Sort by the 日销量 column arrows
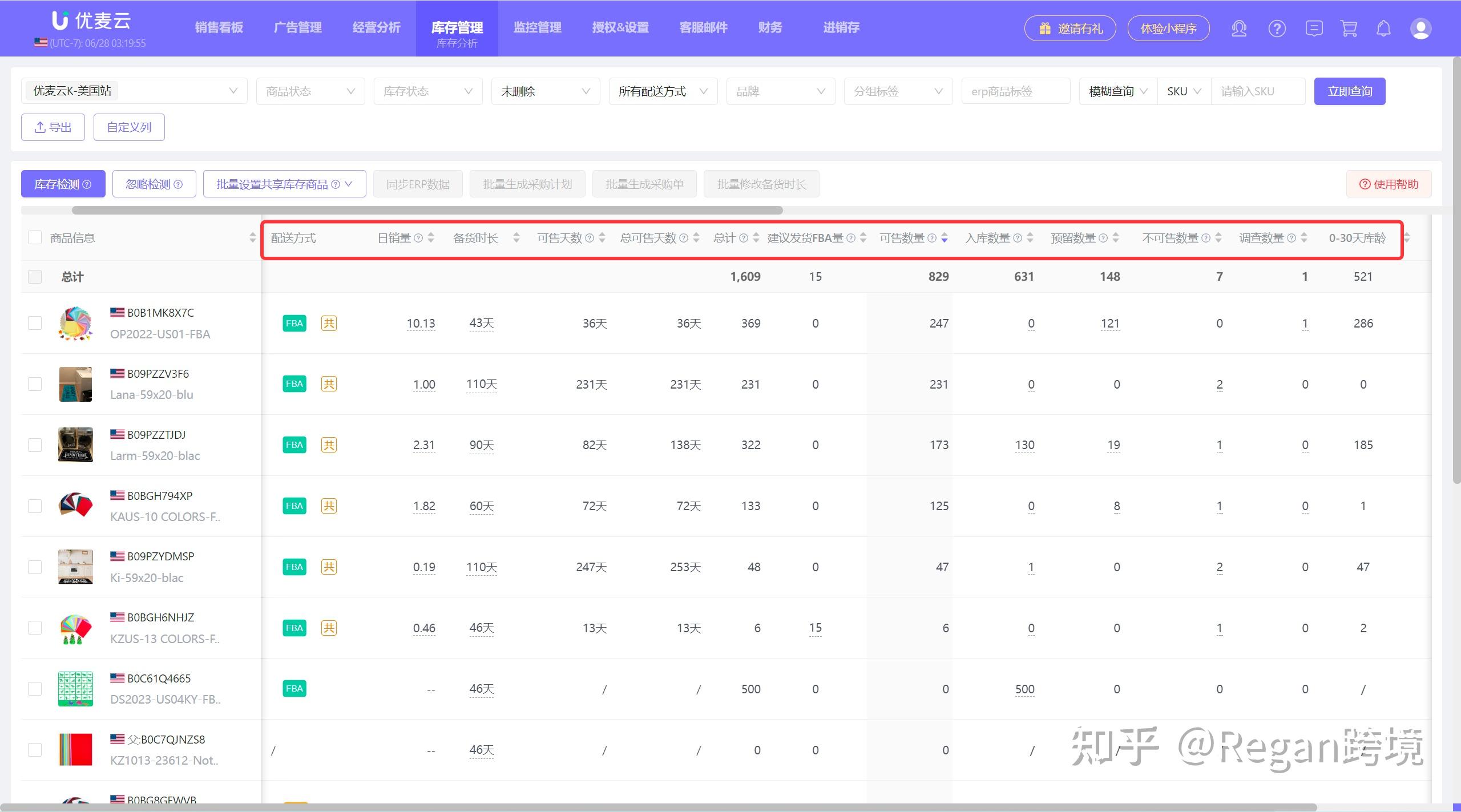The height and width of the screenshot is (812, 1461). click(431, 238)
